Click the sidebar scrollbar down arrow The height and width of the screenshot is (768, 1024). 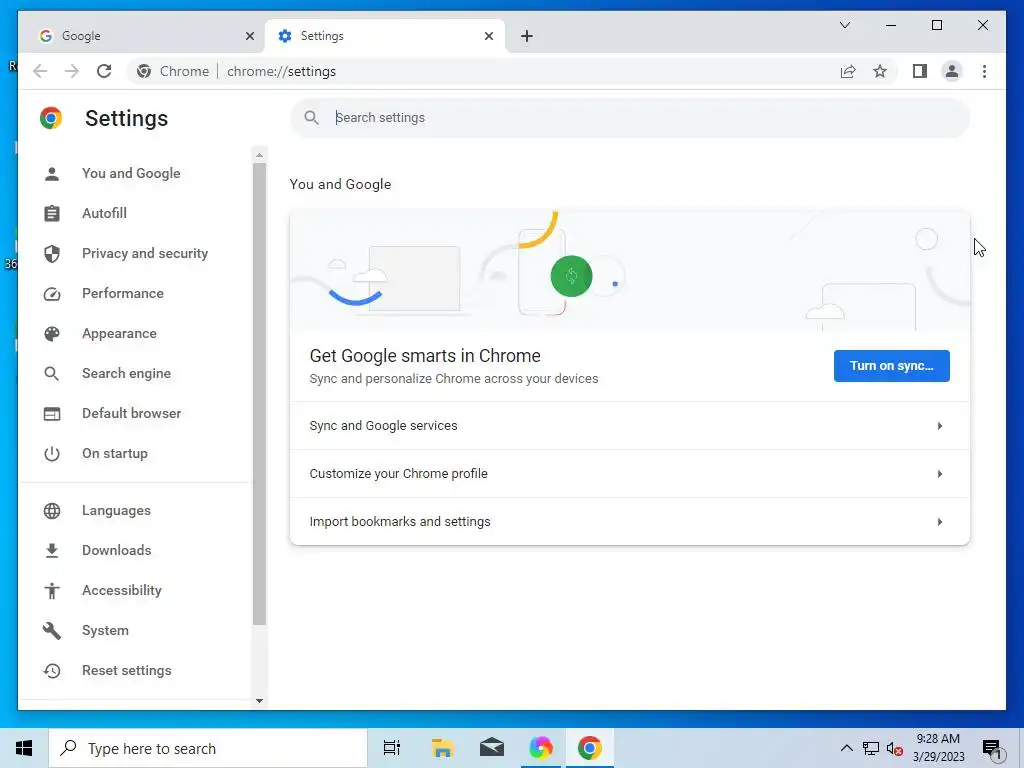(x=259, y=701)
